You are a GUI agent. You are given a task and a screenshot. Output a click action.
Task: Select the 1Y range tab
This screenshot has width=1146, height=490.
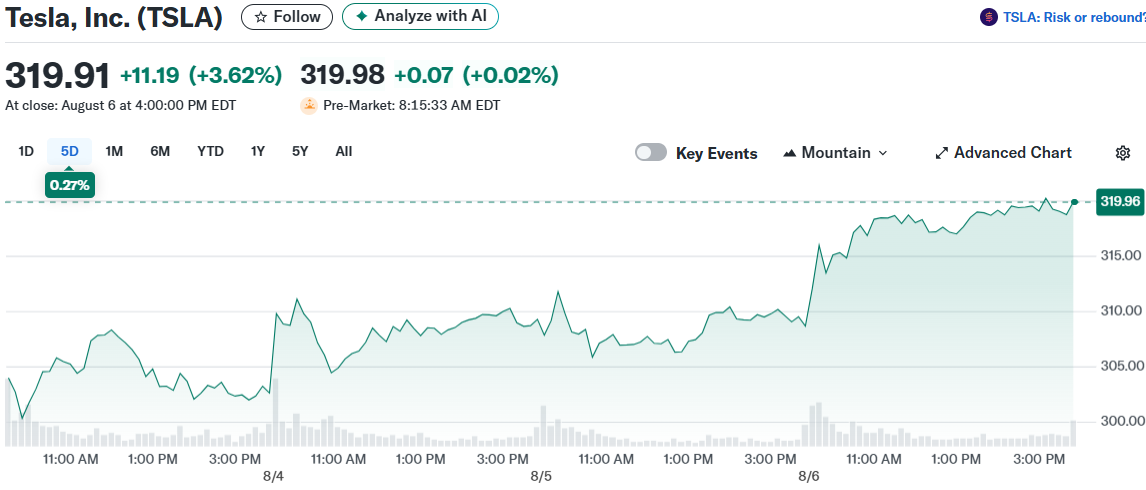point(258,151)
